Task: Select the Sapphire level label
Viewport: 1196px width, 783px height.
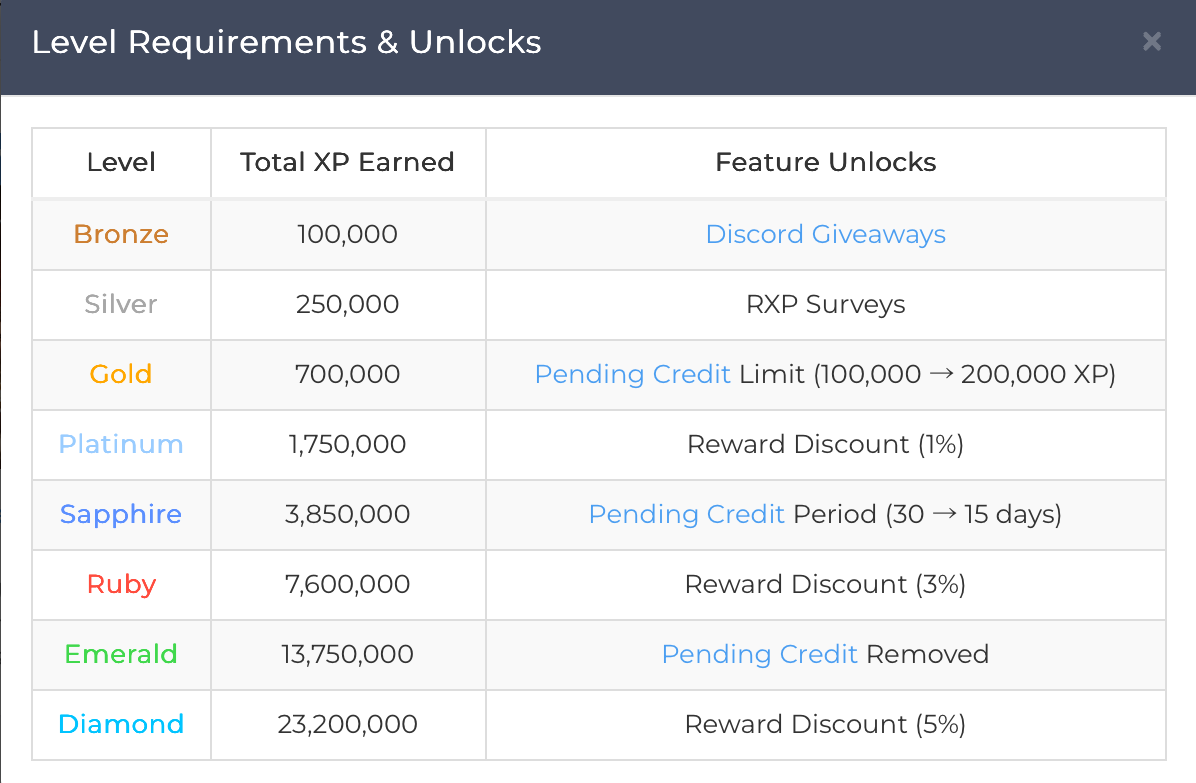Action: [x=120, y=514]
